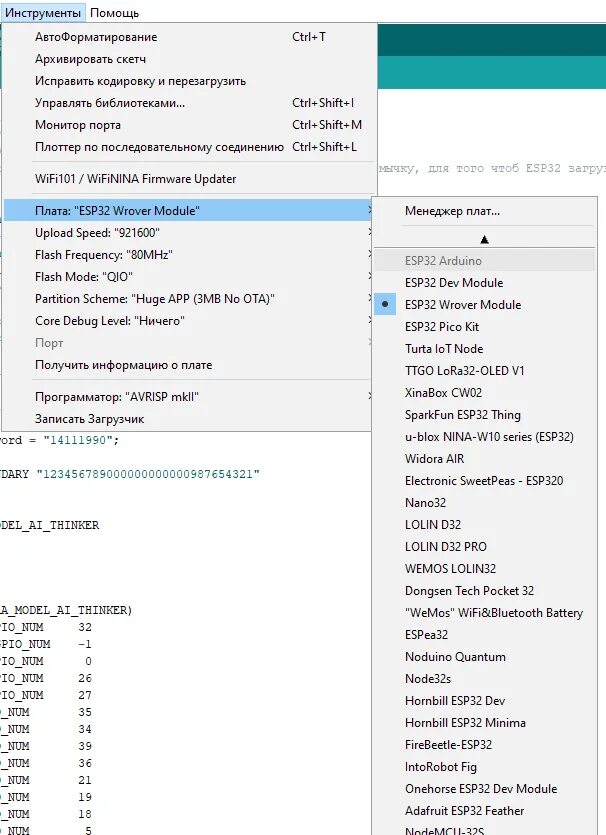Expand the Flash Frequency "80MHz" submenu
606x835 pixels.
[187, 255]
